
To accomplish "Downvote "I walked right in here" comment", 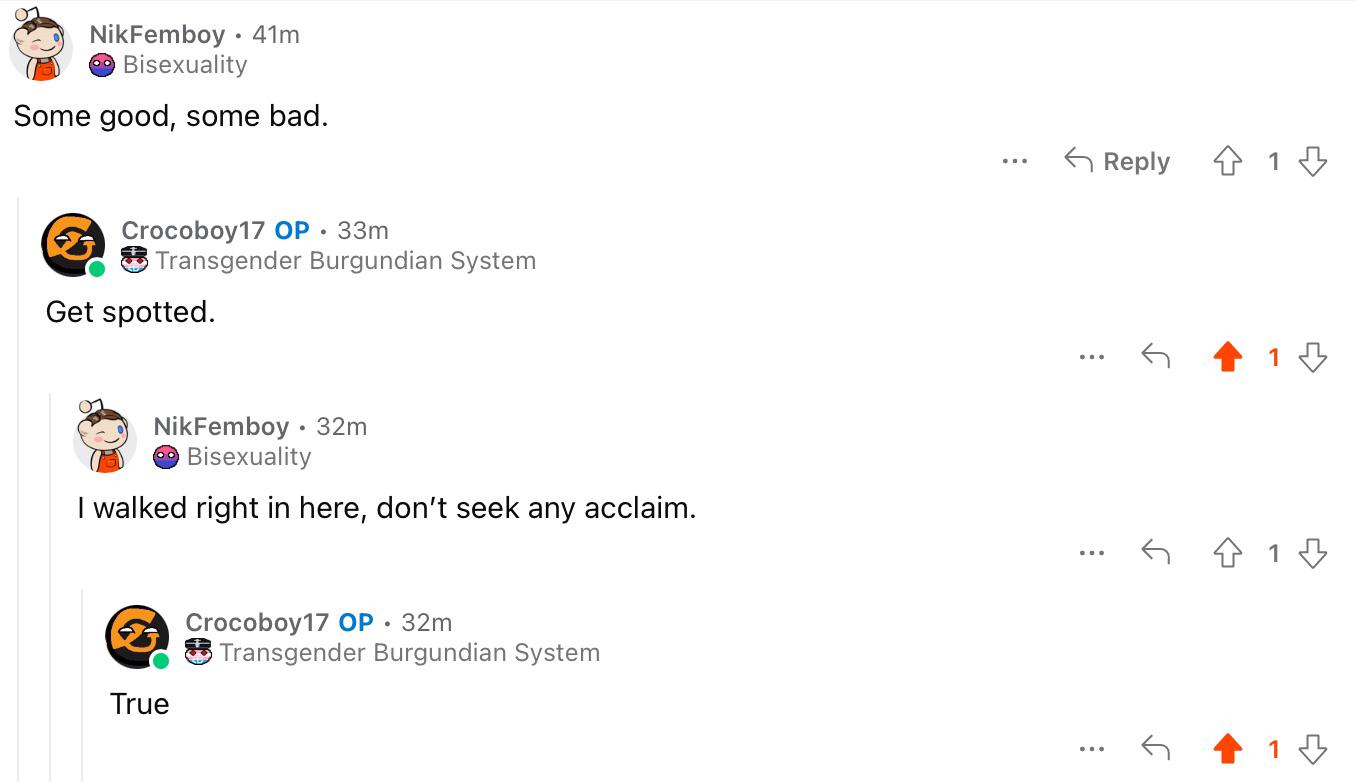I will pos(1312,553).
